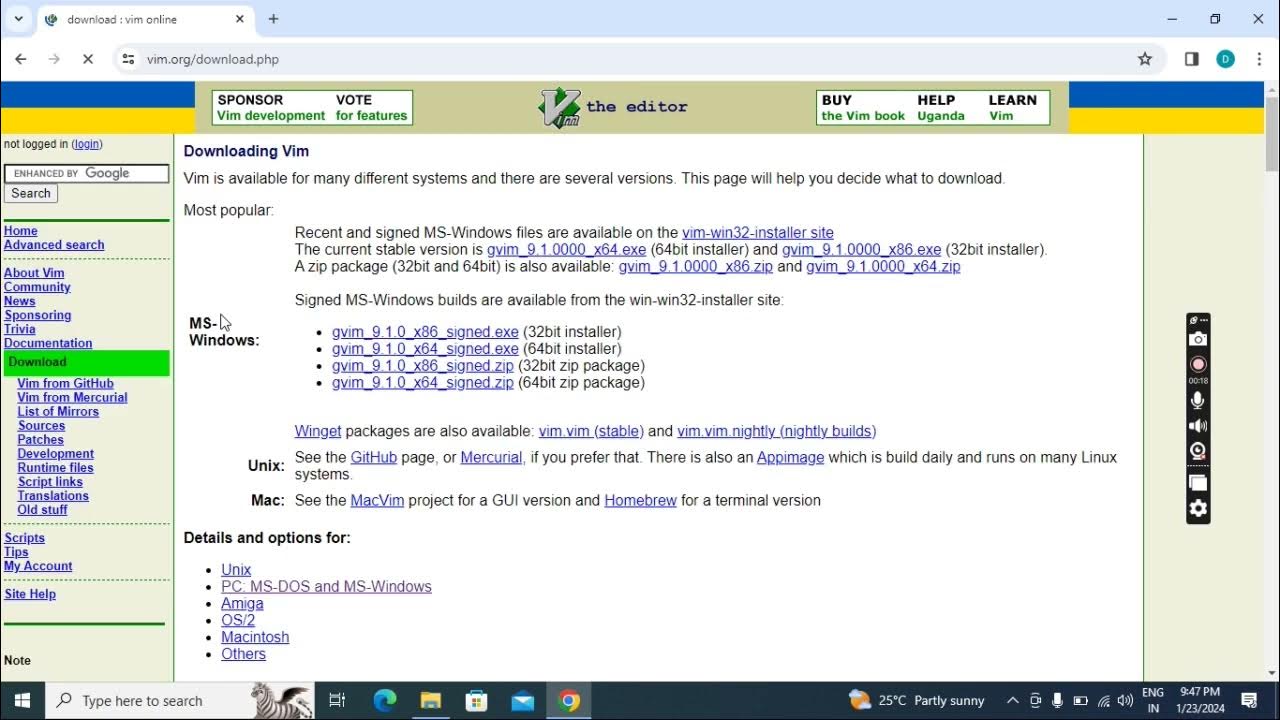Open the recorder window-selection icon
This screenshot has width=1280, height=720.
click(1198, 483)
